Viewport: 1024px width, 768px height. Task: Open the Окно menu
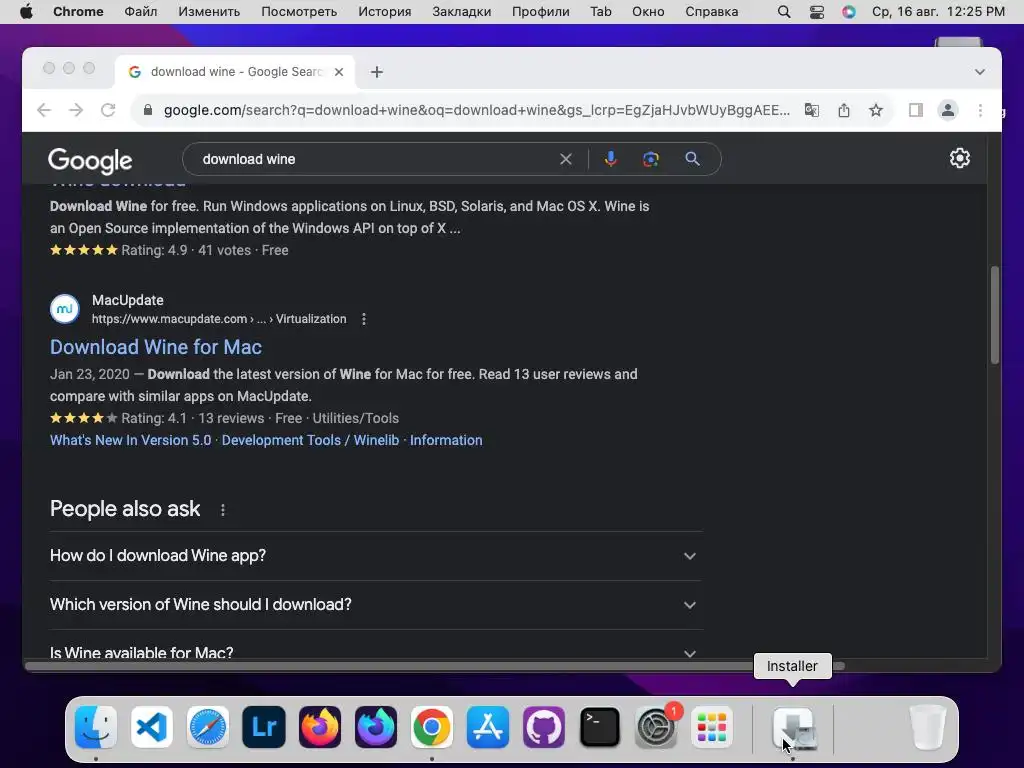coord(648,12)
